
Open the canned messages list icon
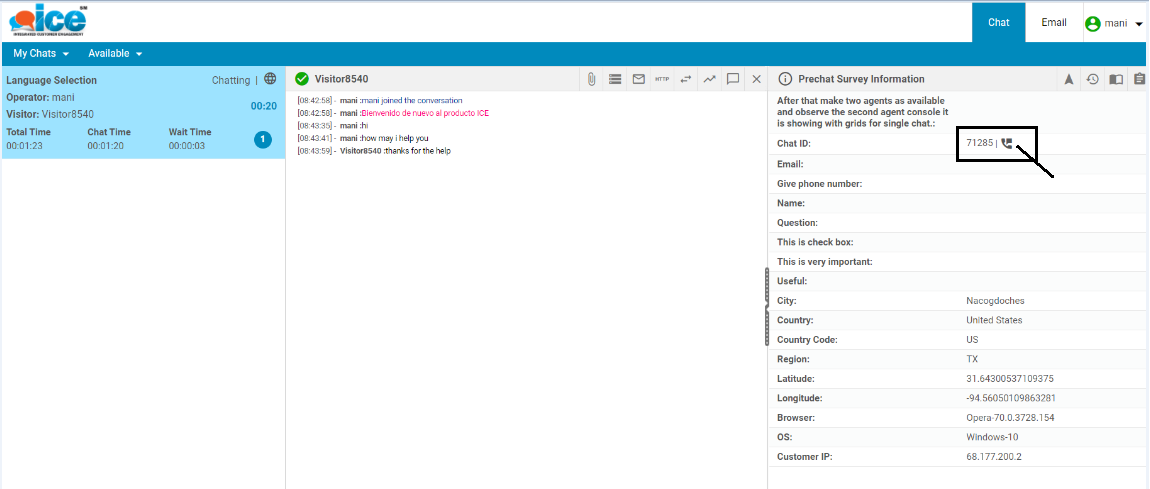(615, 79)
